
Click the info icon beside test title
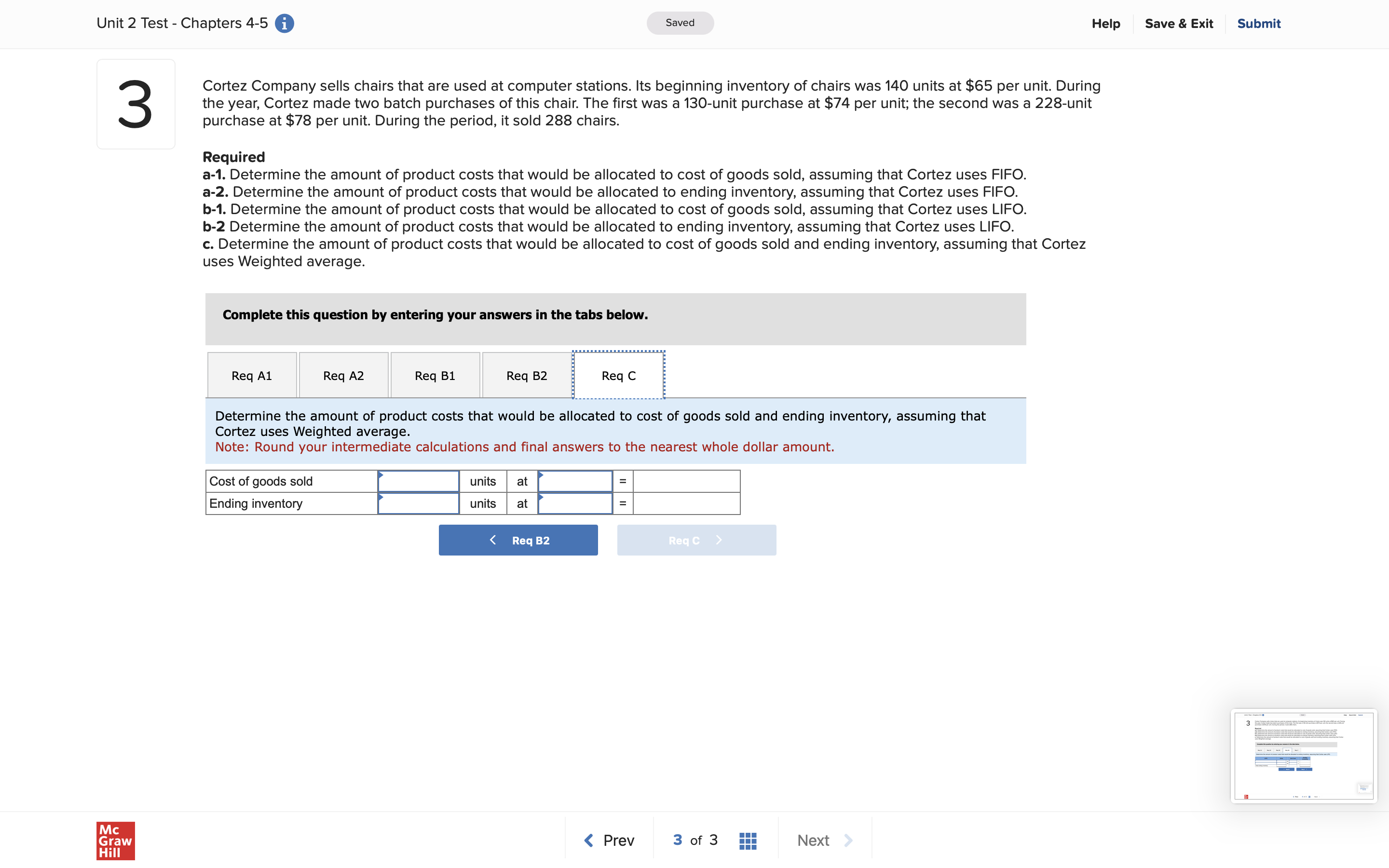[284, 24]
